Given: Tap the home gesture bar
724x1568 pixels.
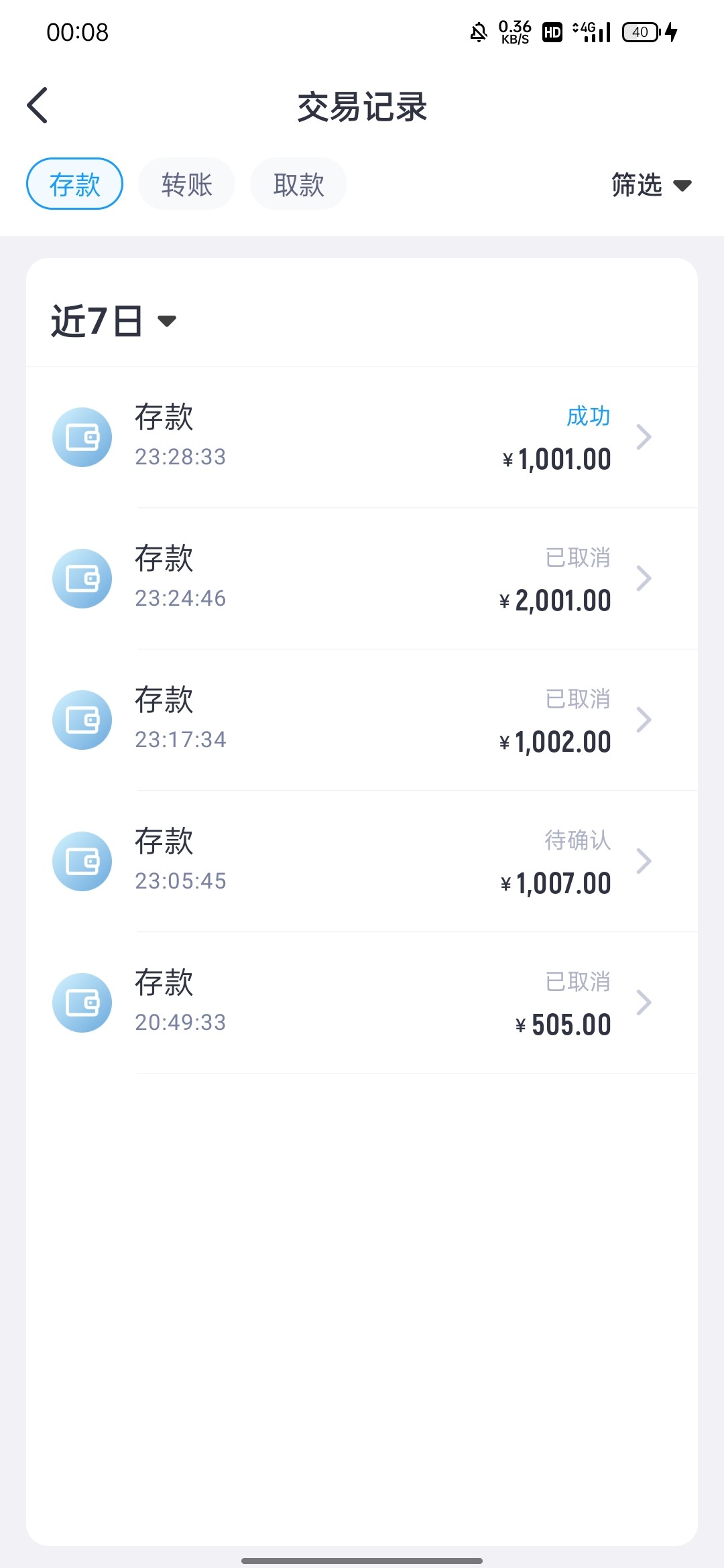Looking at the screenshot, I should tap(362, 1561).
